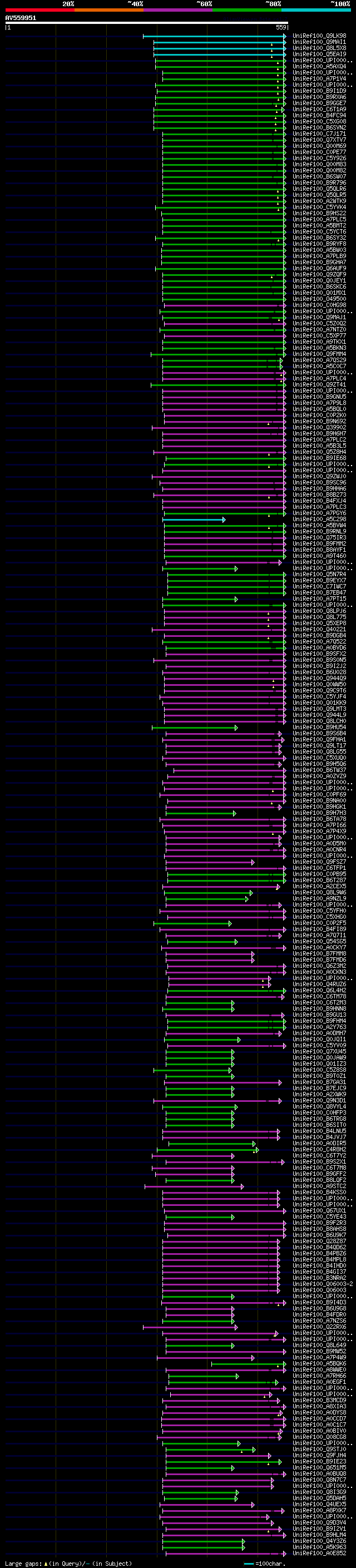Select label UniRef100_A0EGF1
The height and width of the screenshot is (1568, 356).
click(x=319, y=1382)
